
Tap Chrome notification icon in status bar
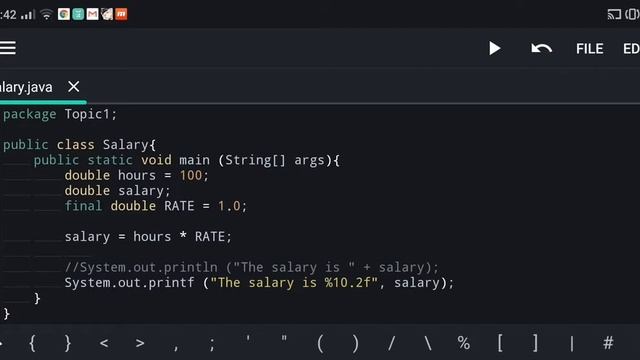pyautogui.click(x=64, y=14)
